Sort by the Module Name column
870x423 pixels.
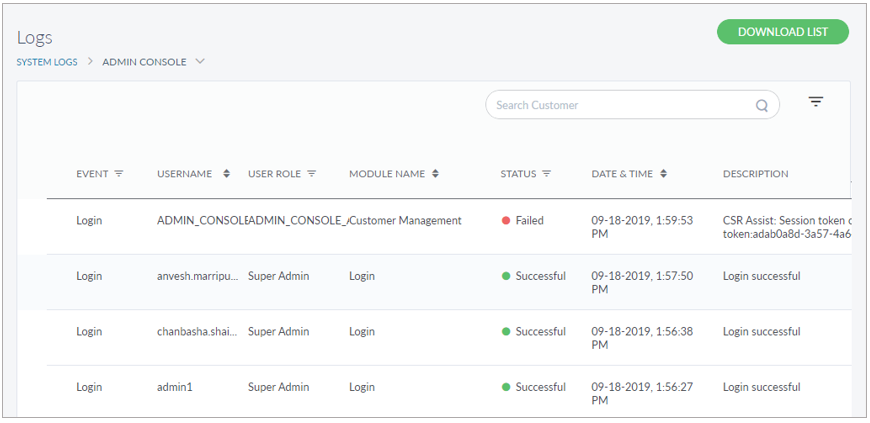pyautogui.click(x=435, y=174)
